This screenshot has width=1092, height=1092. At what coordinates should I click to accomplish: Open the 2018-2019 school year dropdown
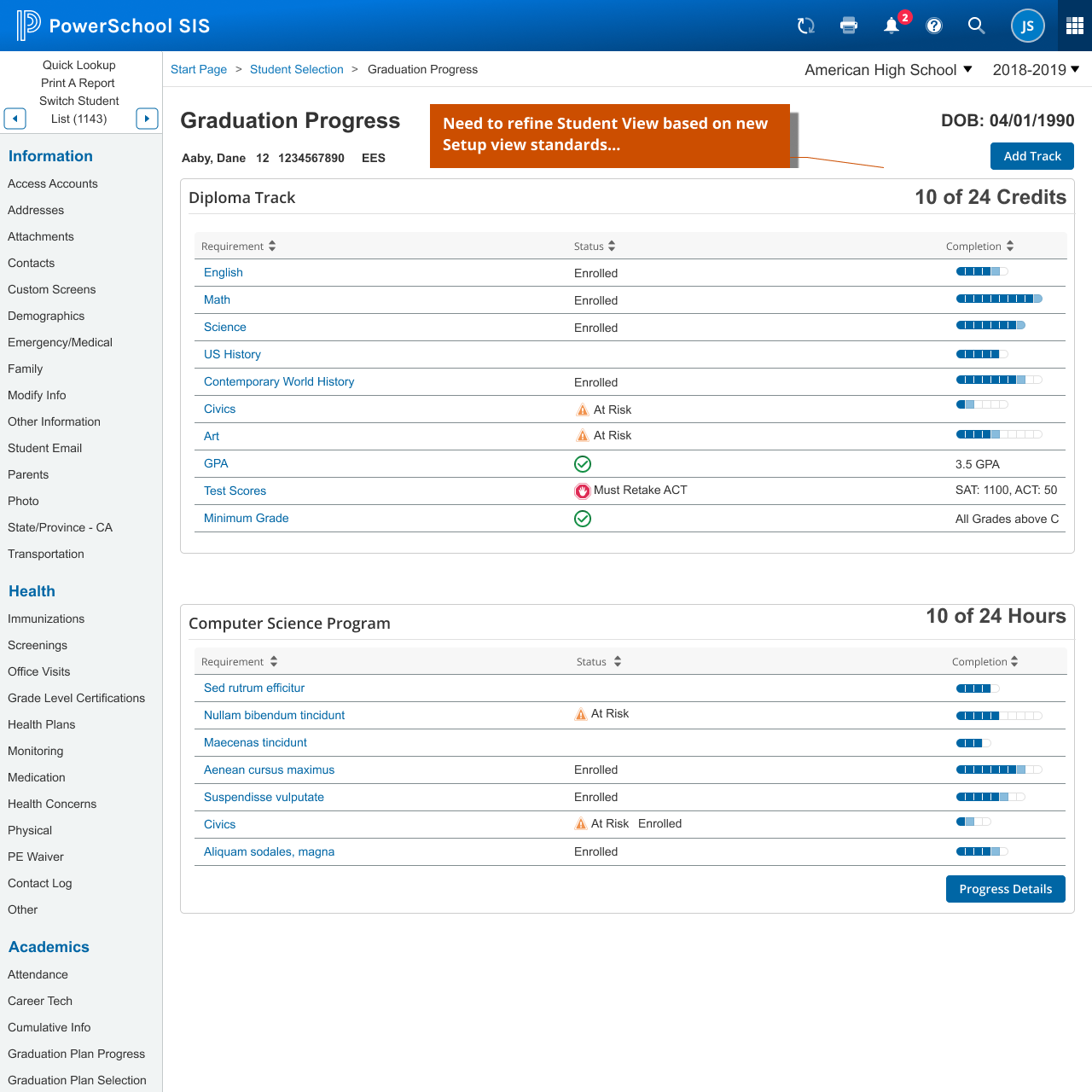pyautogui.click(x=1036, y=70)
